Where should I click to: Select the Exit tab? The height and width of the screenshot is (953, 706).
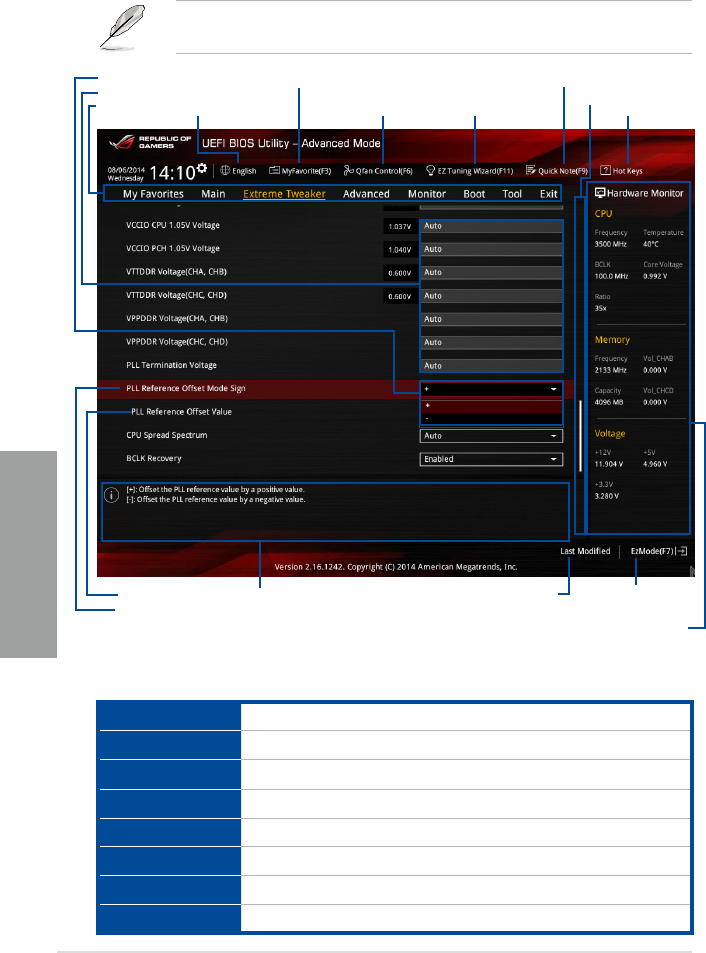point(549,194)
